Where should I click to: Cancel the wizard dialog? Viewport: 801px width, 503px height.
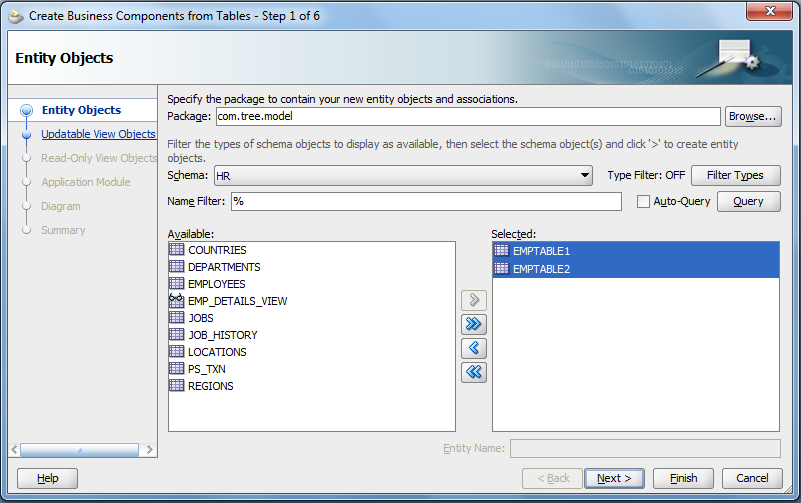(x=752, y=478)
